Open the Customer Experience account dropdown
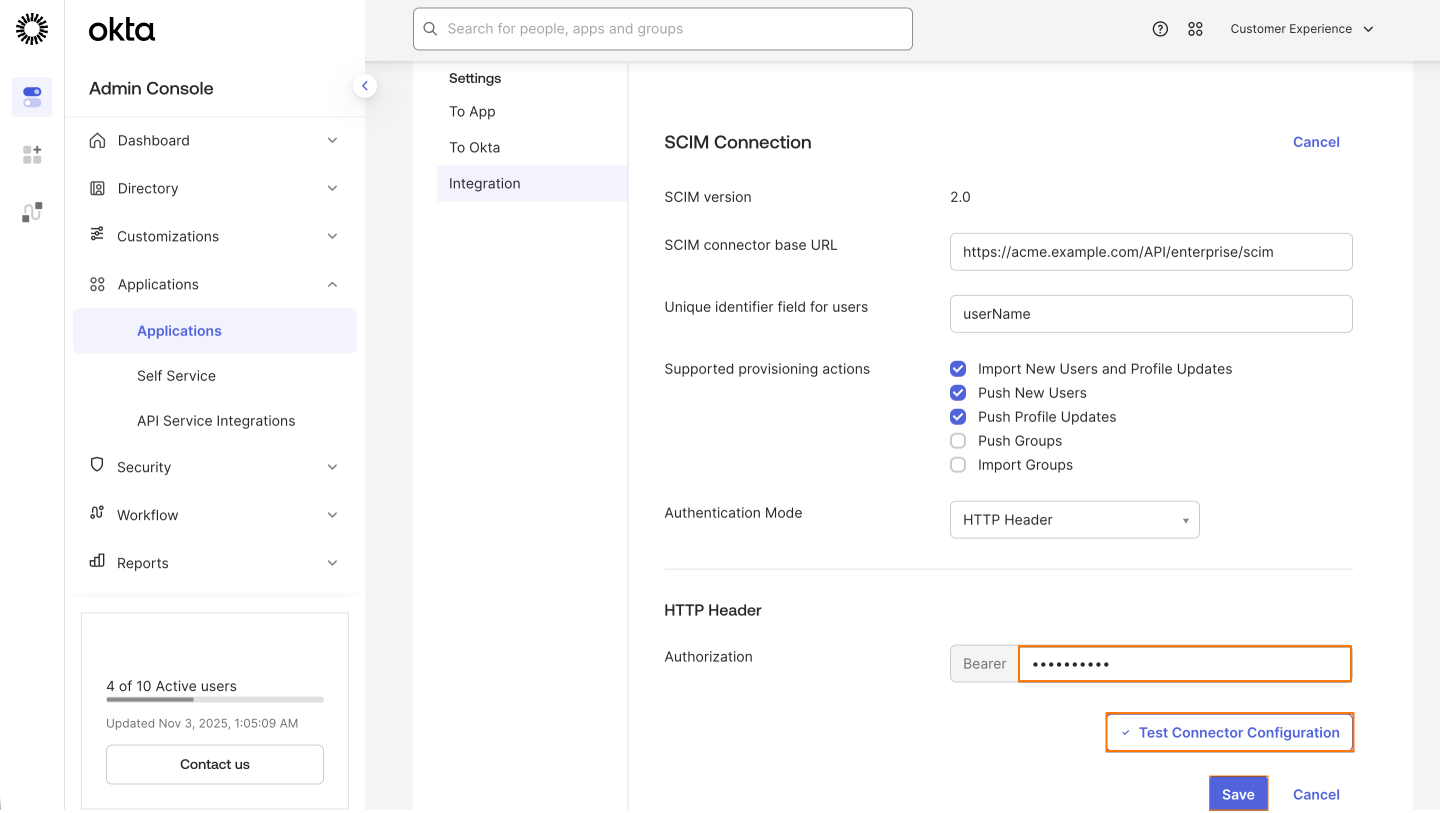The image size is (1440, 813). pyautogui.click(x=1301, y=28)
